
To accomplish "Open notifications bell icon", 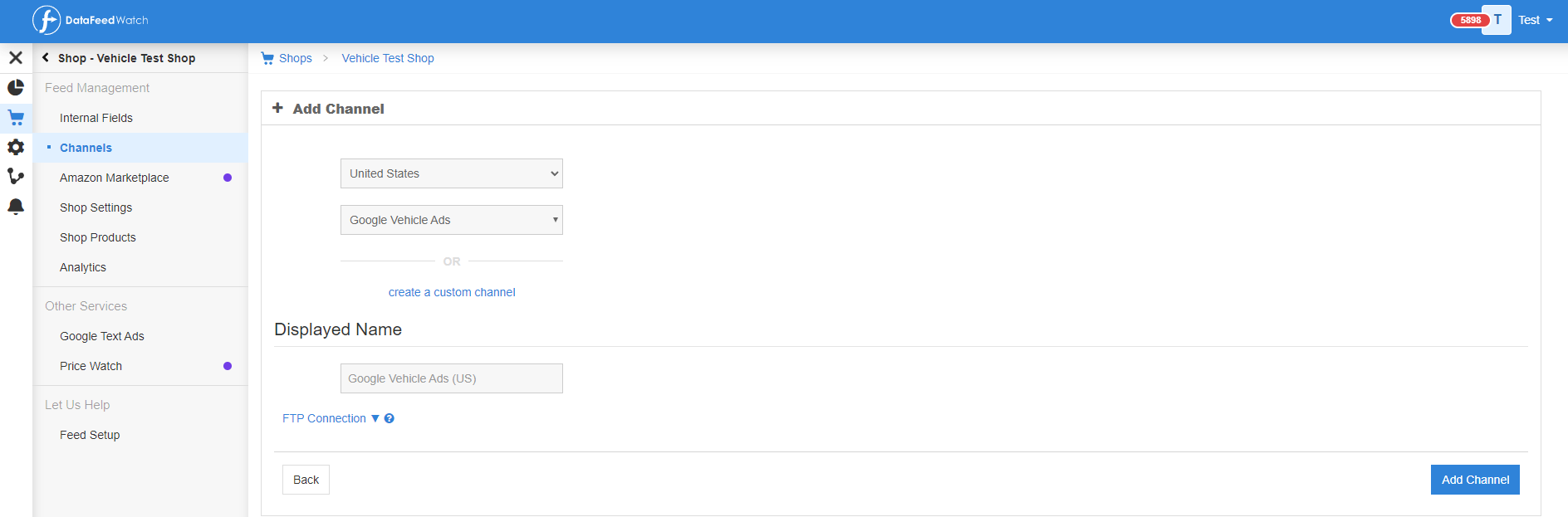I will click(x=16, y=206).
